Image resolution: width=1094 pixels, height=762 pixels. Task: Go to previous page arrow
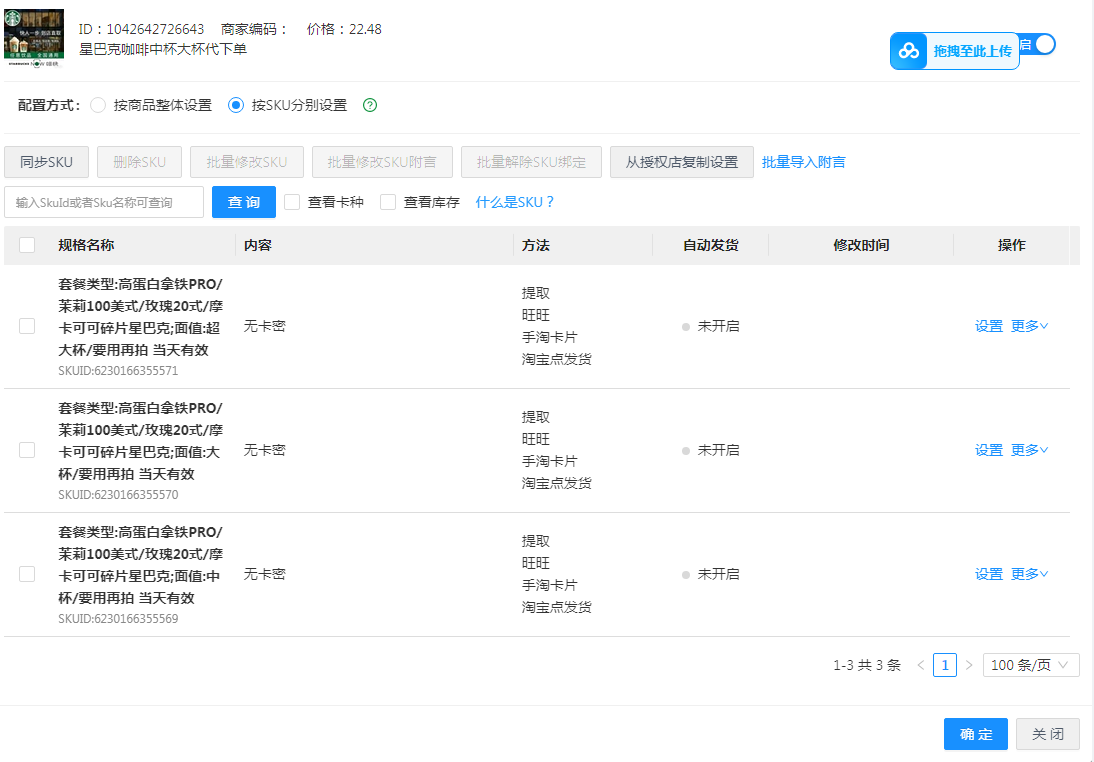tap(920, 665)
